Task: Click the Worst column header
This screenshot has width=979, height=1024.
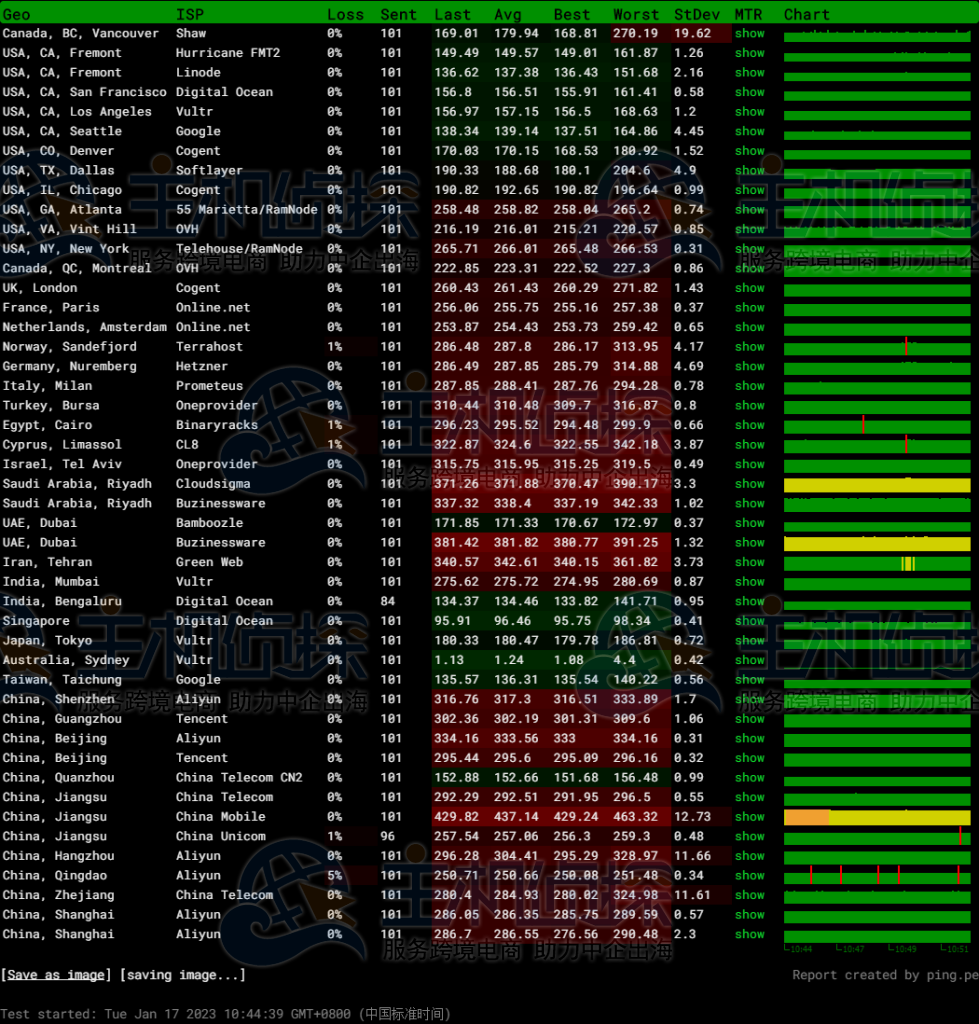Action: [636, 14]
